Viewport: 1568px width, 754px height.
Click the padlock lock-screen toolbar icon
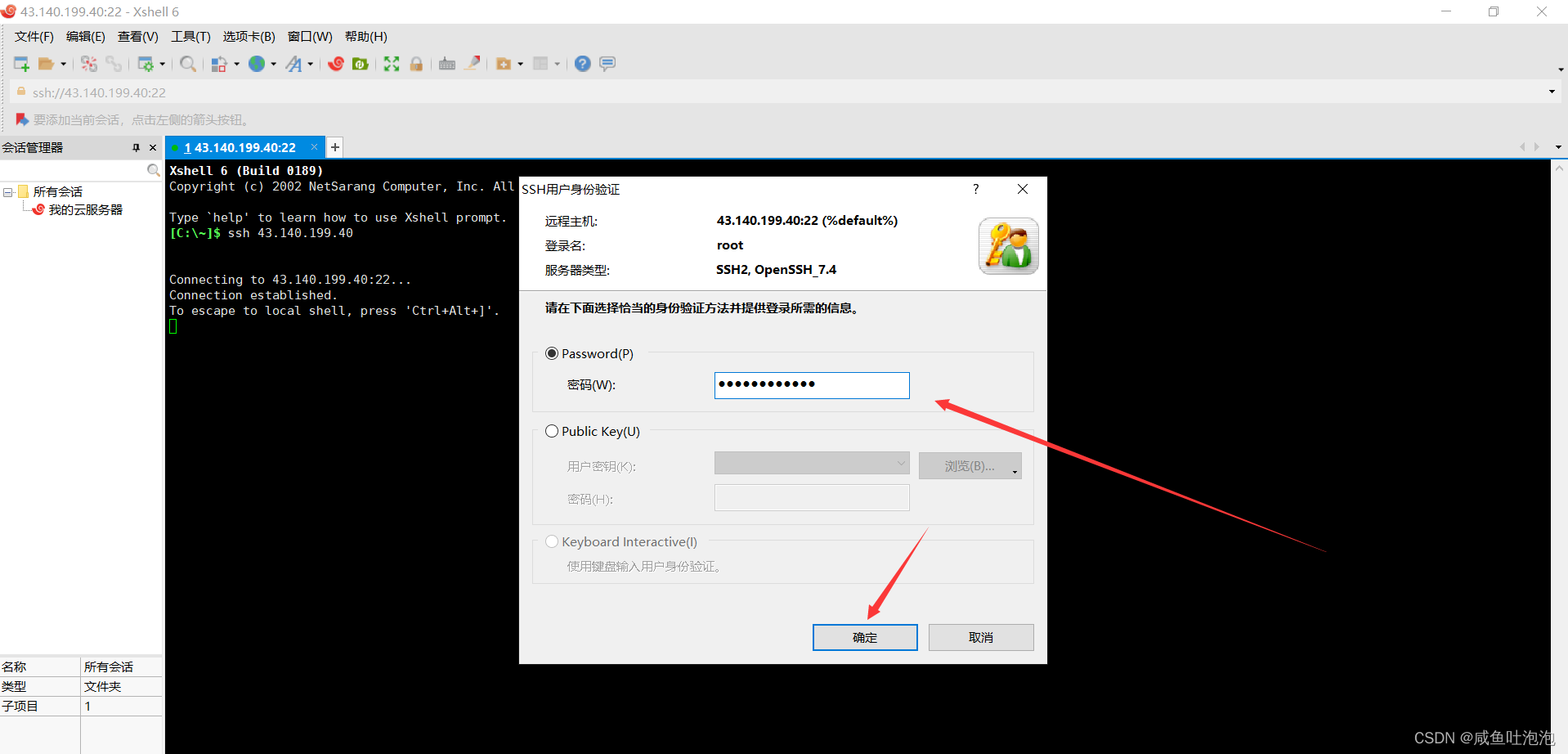coord(416,64)
